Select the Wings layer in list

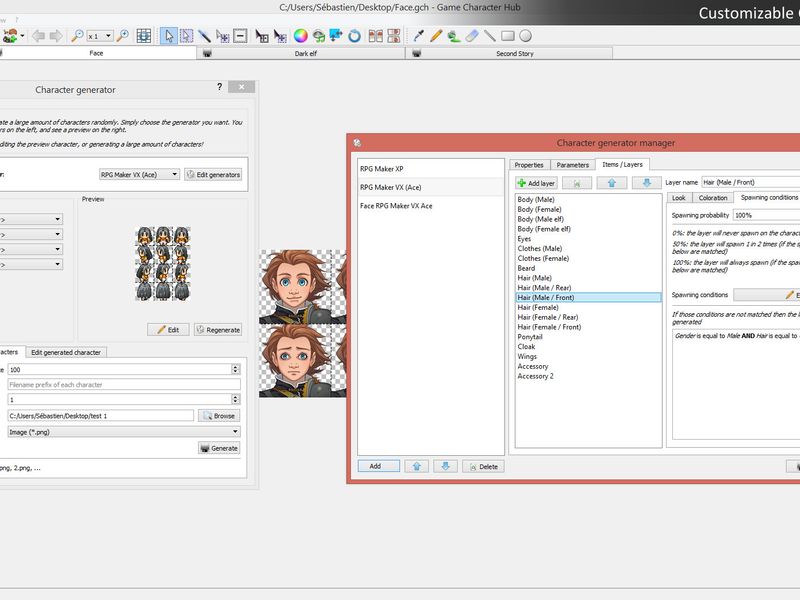(589, 357)
